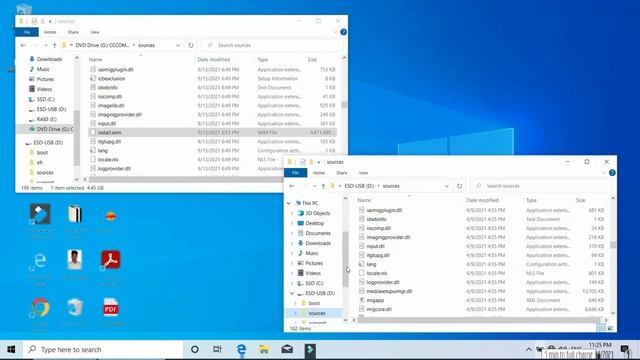Launch Edge from the taskbar

pos(241,349)
